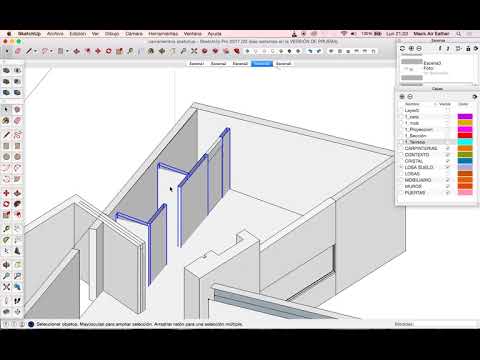Viewport: 480px width, 360px height.
Task: Toggle visibility of CRISTAL layer
Action: click(x=447, y=161)
